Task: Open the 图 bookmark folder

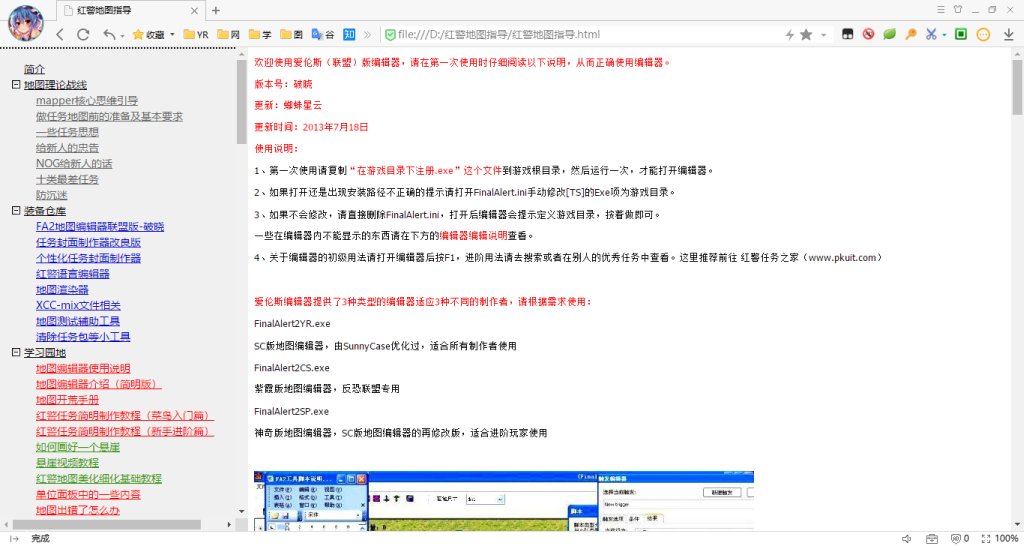Action: (x=291, y=35)
